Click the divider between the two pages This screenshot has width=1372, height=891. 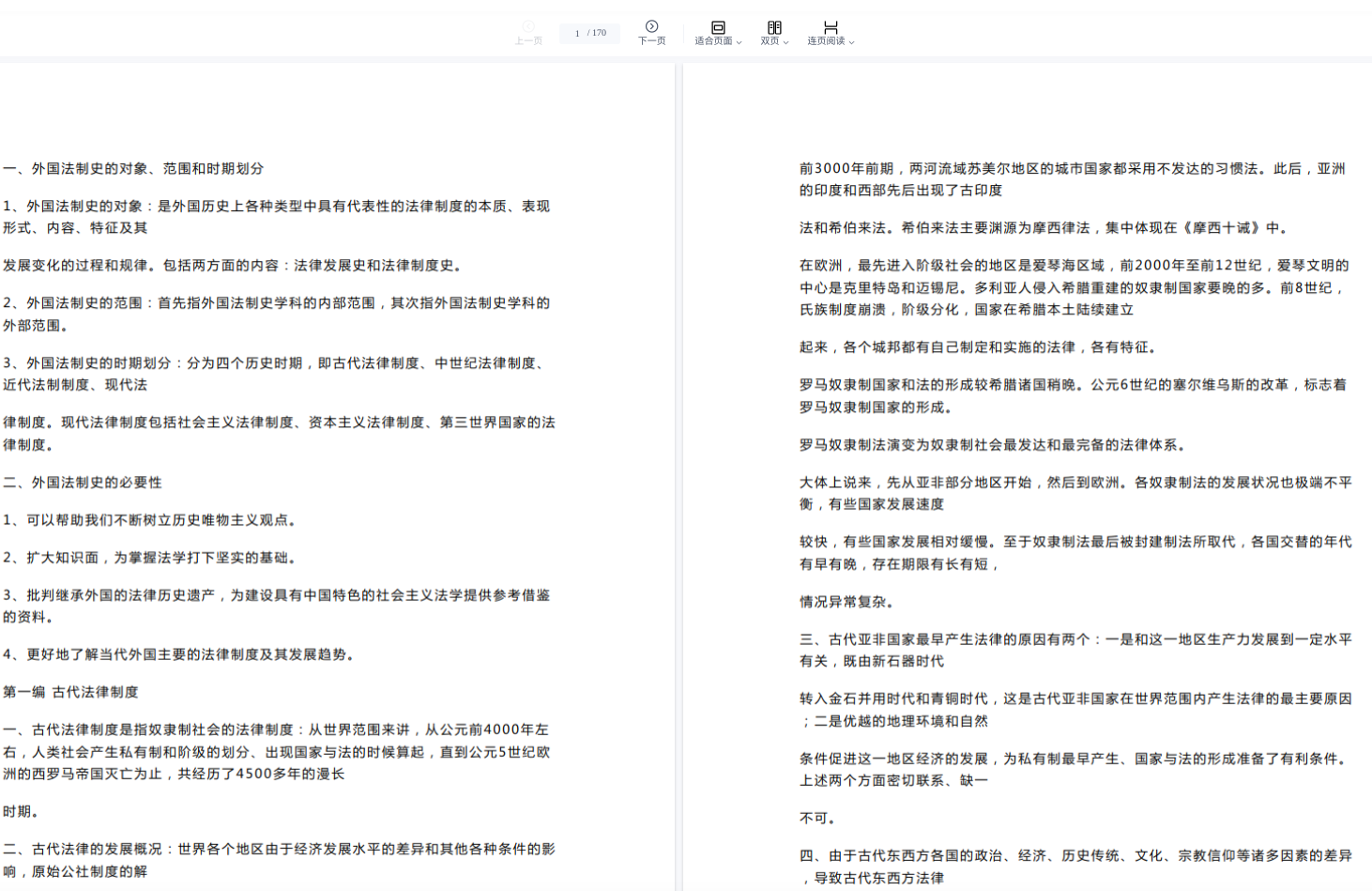[678, 469]
